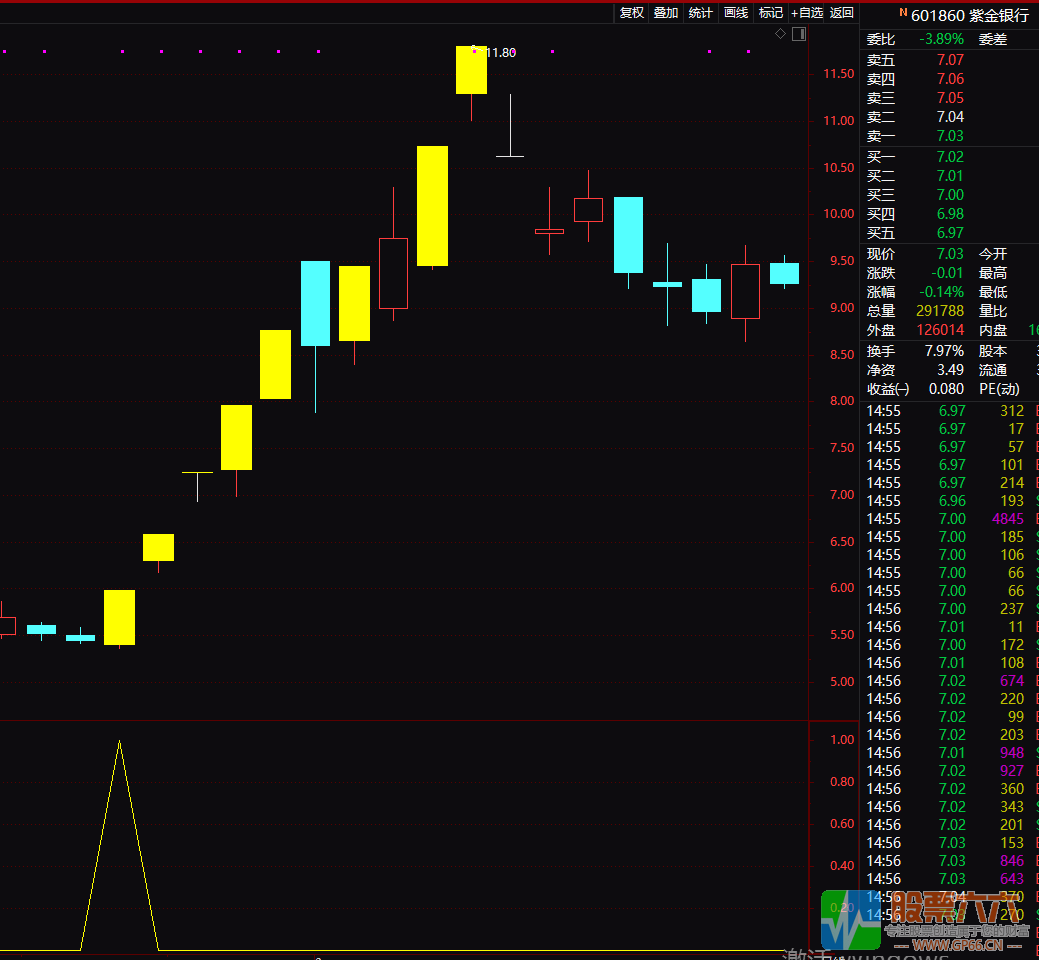Select the 画线 drawing tool
This screenshot has height=960, width=1039.
[736, 13]
